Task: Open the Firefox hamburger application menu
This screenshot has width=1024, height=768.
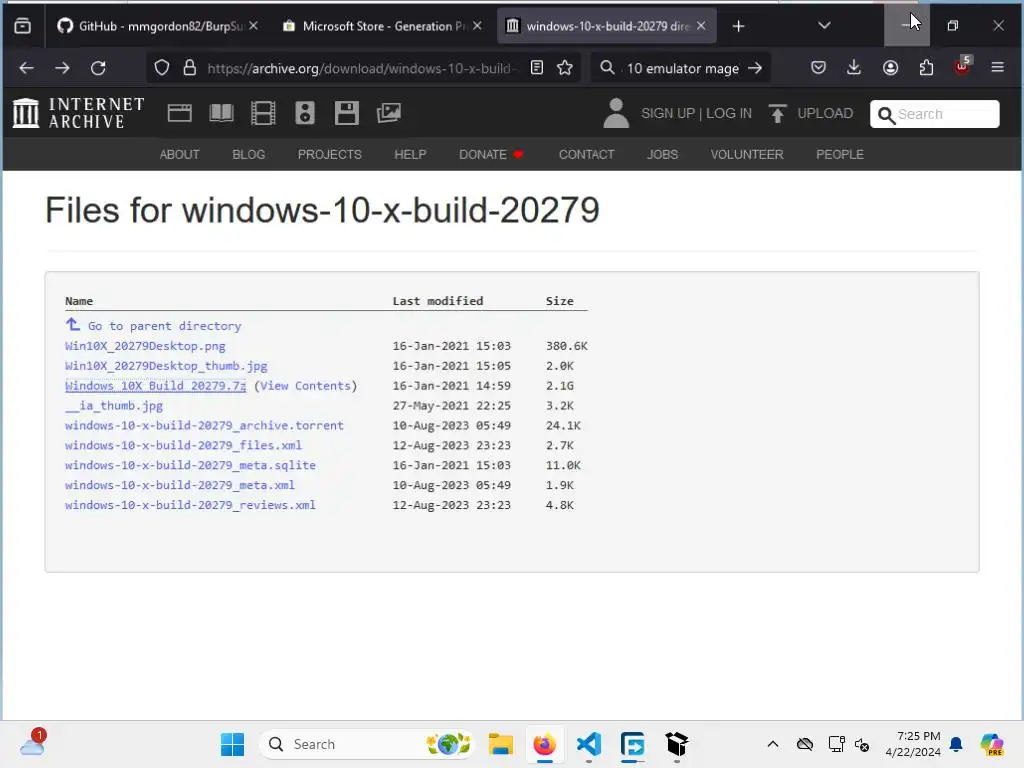Action: (997, 68)
